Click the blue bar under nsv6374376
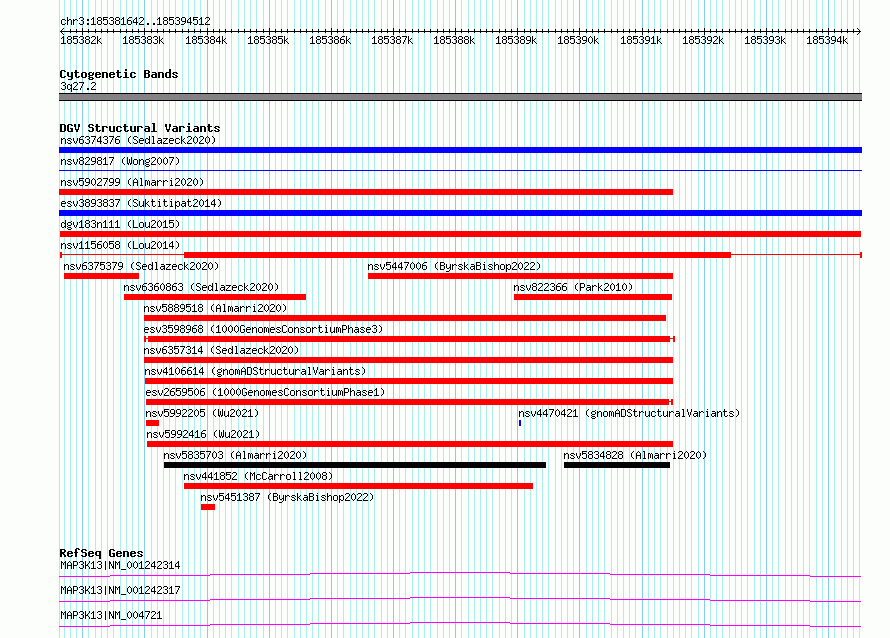Screen dimensions: 890x638 coord(460,150)
